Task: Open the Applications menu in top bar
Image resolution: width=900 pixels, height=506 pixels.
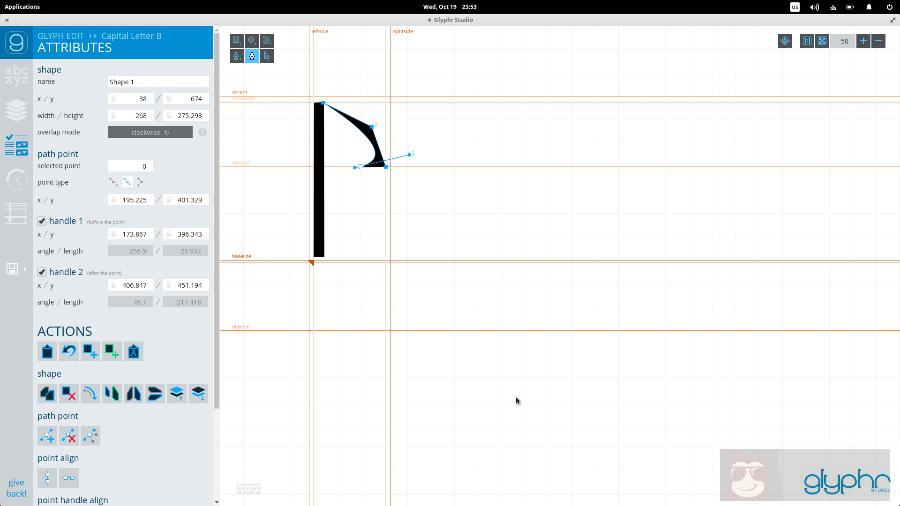Action: point(22,7)
